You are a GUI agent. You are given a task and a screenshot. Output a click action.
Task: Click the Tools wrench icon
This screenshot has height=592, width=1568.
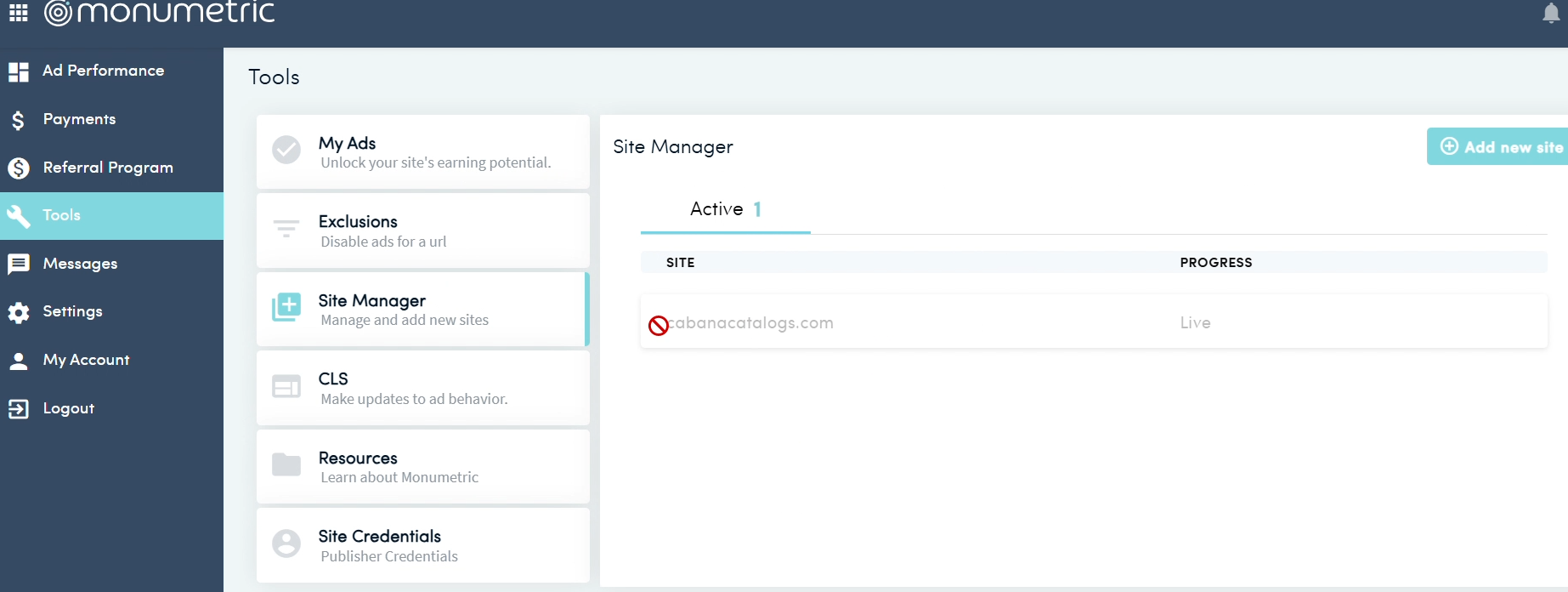(19, 216)
